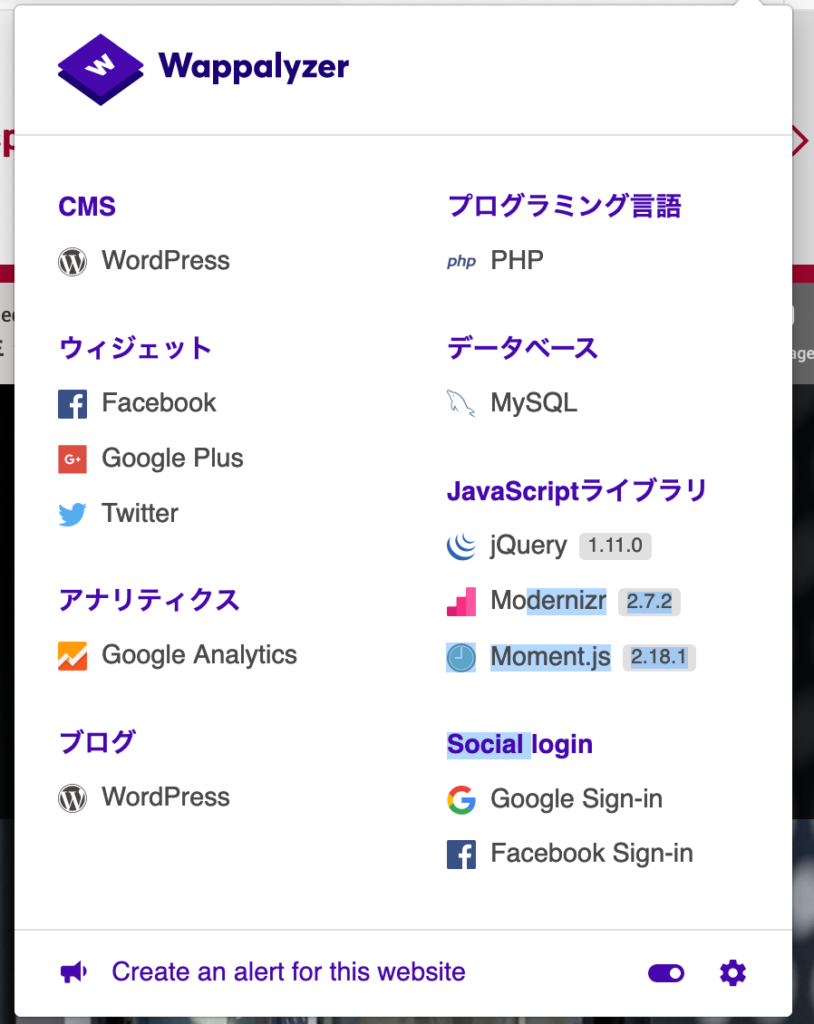Click the WordPress icon under ブログ
This screenshot has height=1024, width=814.
click(x=73, y=798)
